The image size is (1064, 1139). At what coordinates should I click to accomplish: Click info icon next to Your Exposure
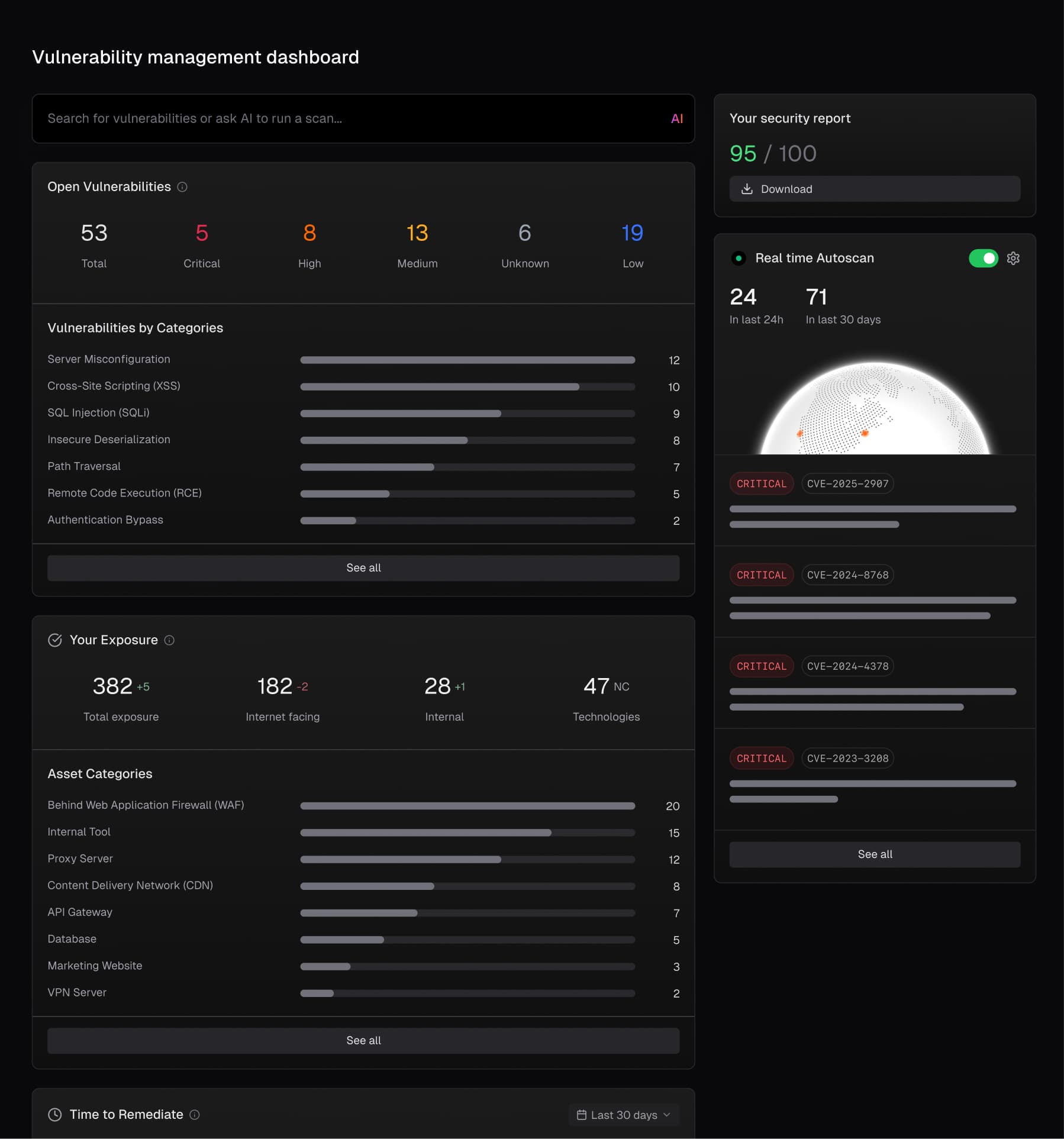(x=169, y=640)
